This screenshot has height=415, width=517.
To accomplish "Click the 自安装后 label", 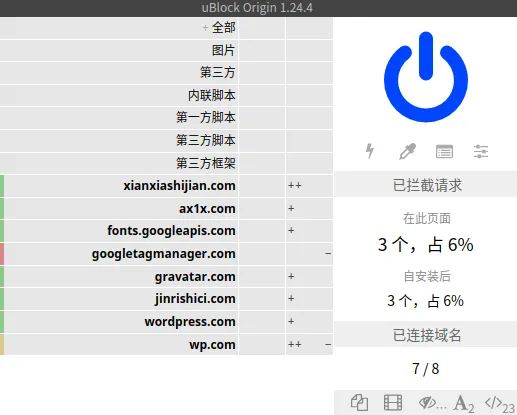I will tap(427, 276).
